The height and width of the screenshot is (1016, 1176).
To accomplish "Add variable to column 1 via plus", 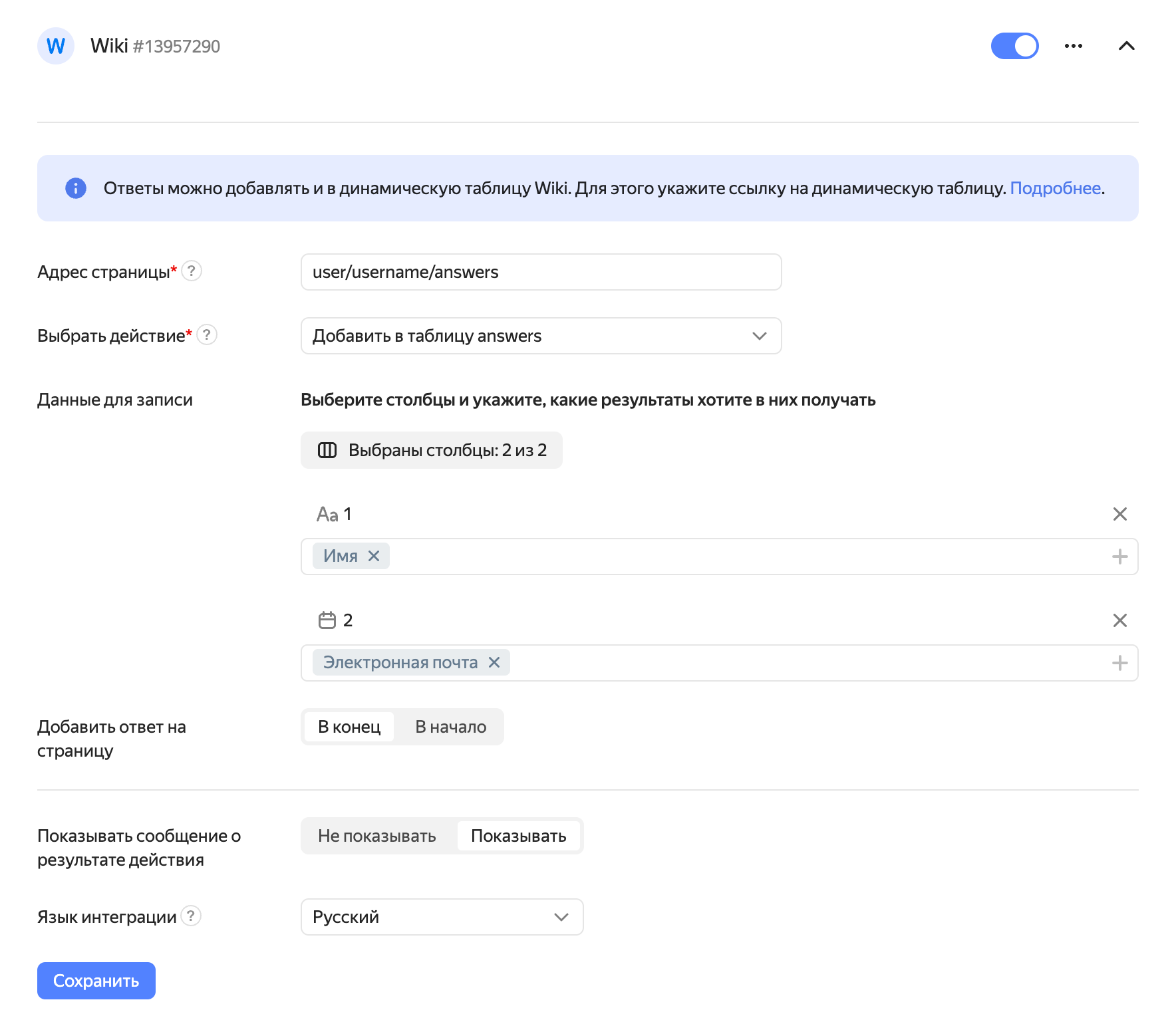I will 1119,557.
